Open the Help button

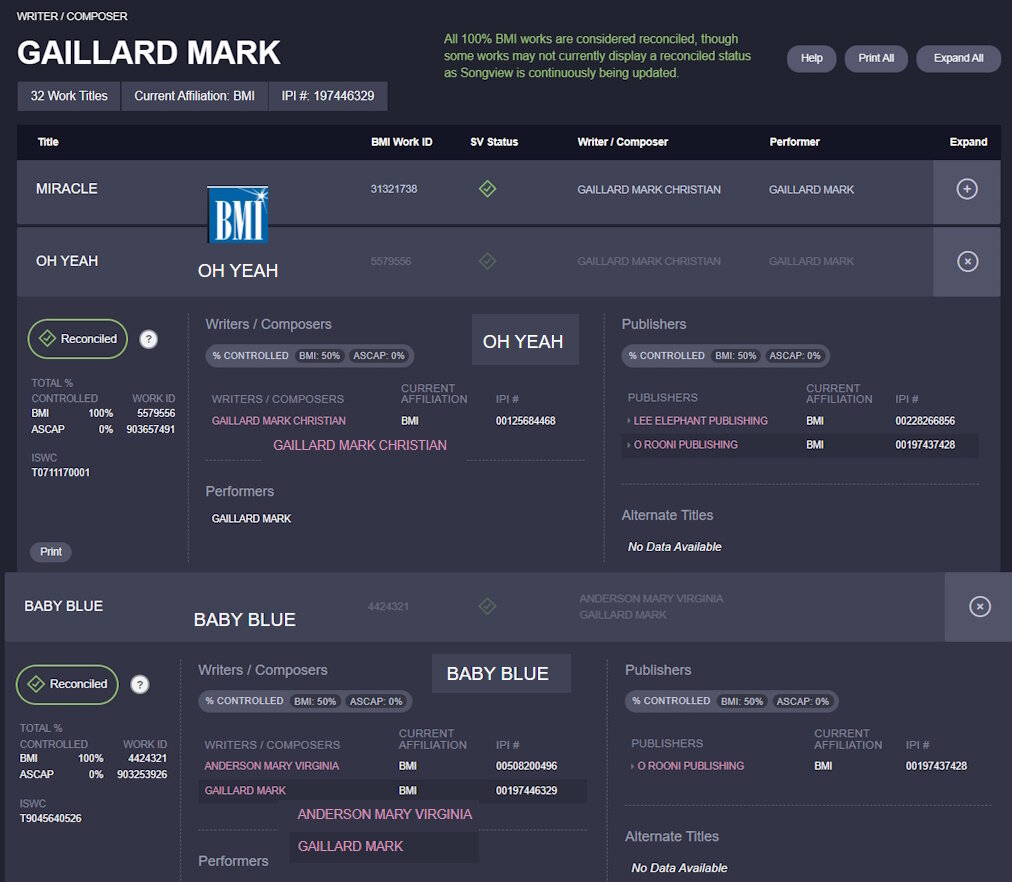pos(811,58)
